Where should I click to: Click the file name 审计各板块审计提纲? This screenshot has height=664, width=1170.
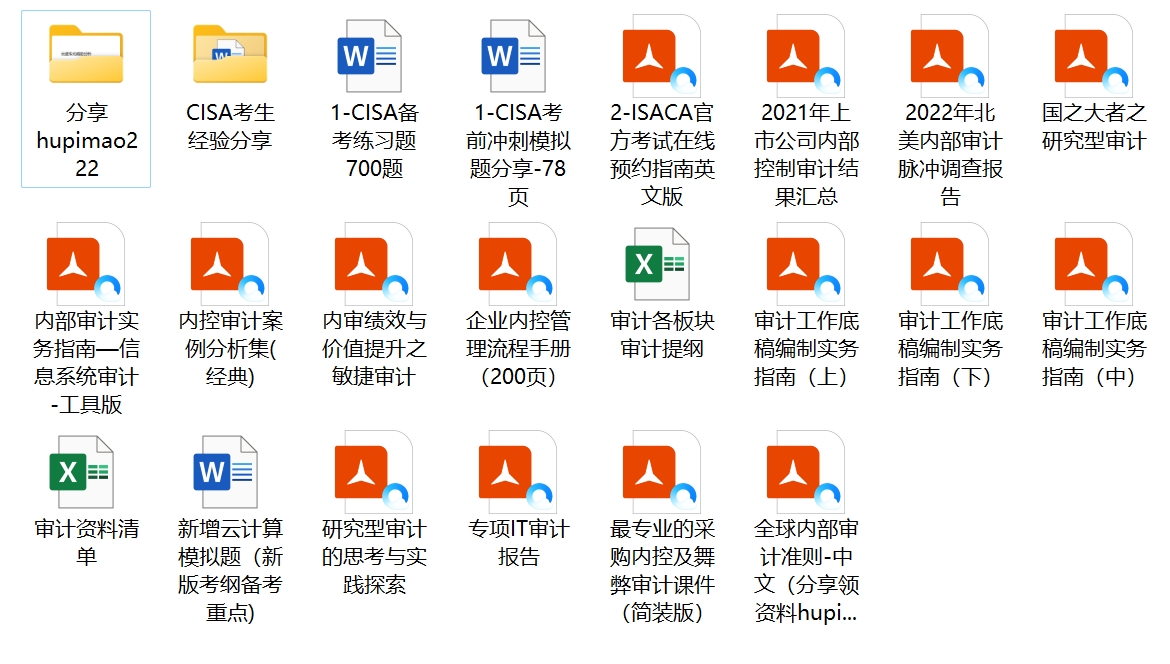pos(663,334)
